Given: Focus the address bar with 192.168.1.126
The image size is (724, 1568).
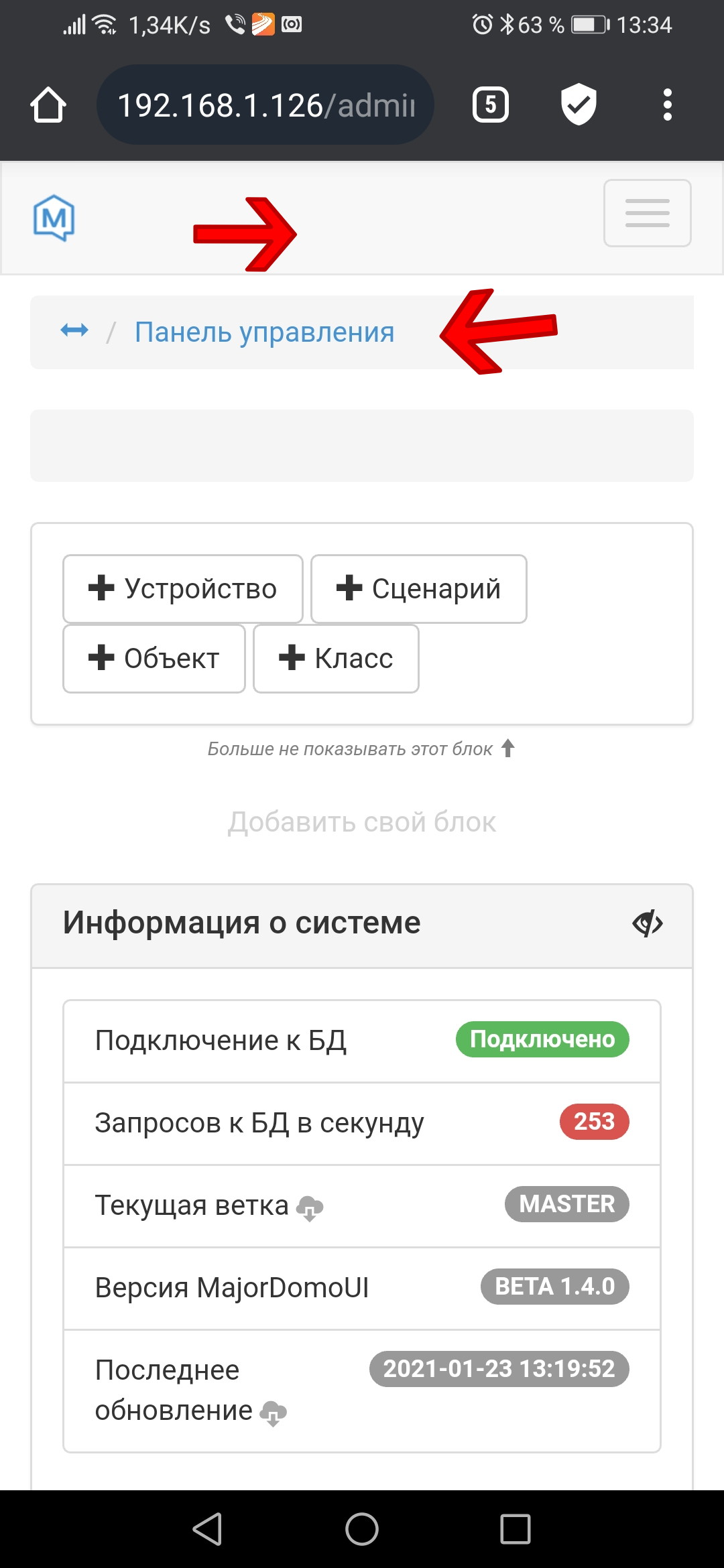Looking at the screenshot, I should click(265, 105).
